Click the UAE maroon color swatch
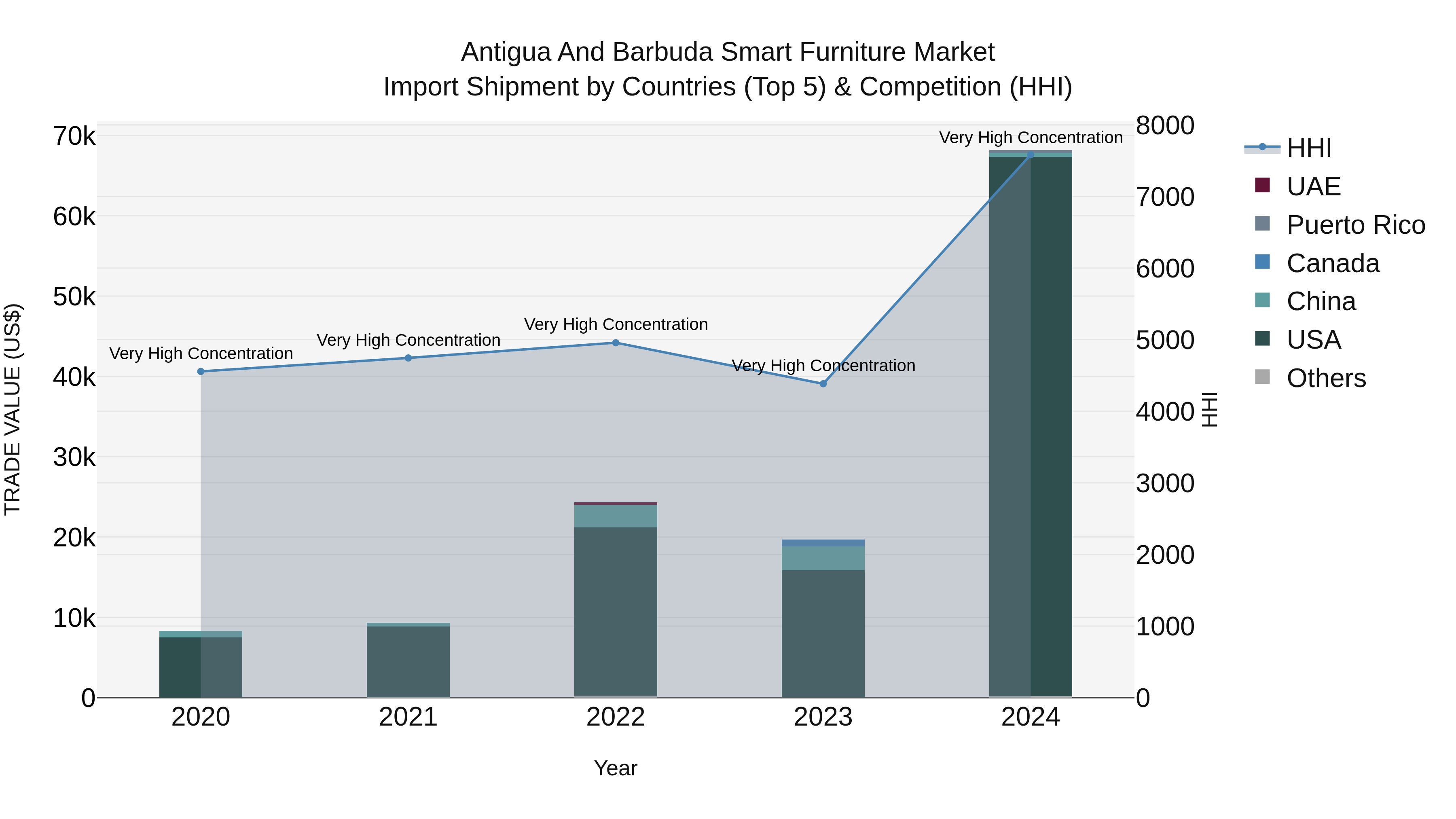Viewport: 1456px width, 819px height. pos(1262,185)
